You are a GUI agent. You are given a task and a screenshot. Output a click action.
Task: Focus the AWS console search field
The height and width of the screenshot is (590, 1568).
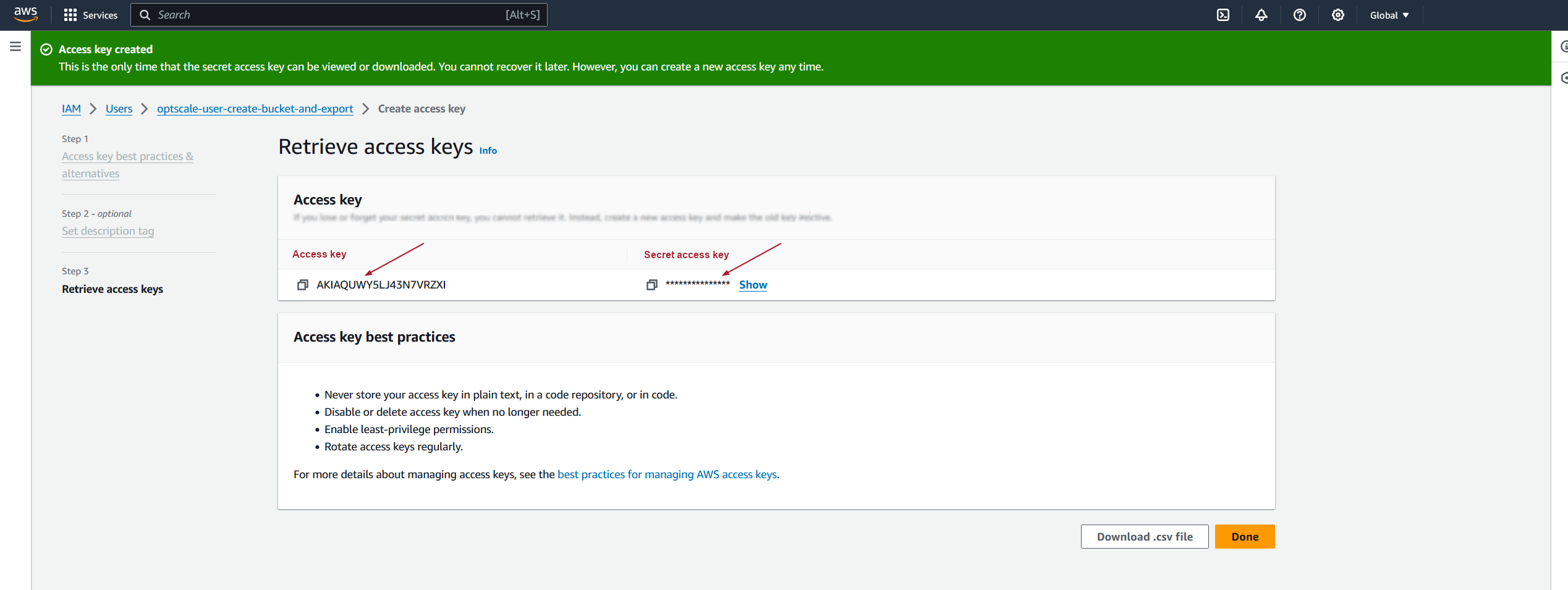339,15
